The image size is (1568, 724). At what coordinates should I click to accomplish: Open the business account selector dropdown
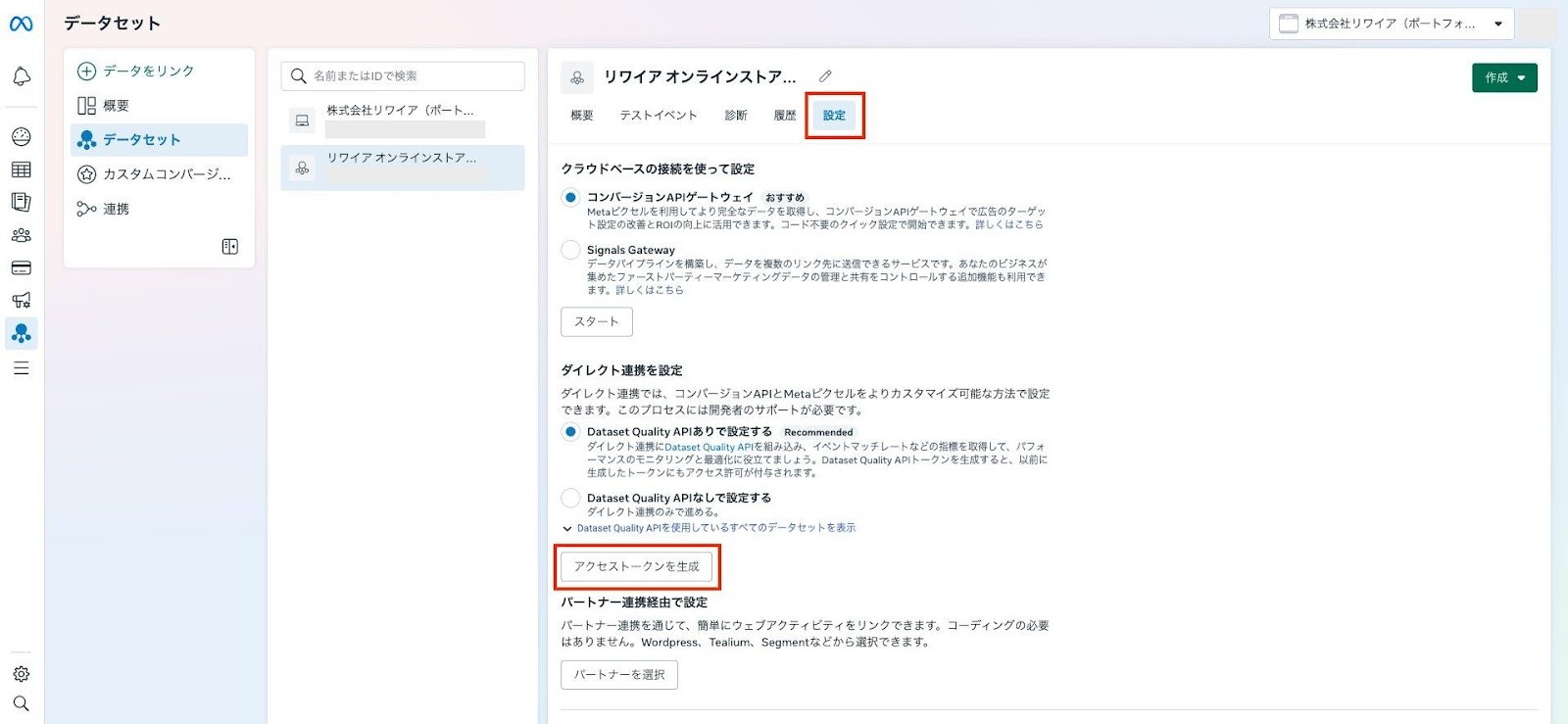point(1391,24)
